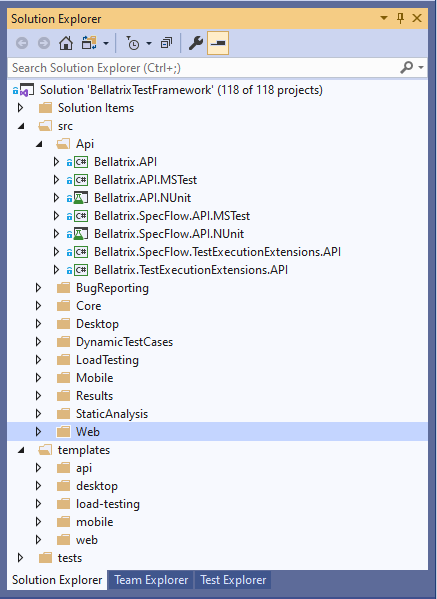The height and width of the screenshot is (599, 437).
Task: Select the BellatrixTestFramework solution node
Action: tap(181, 90)
